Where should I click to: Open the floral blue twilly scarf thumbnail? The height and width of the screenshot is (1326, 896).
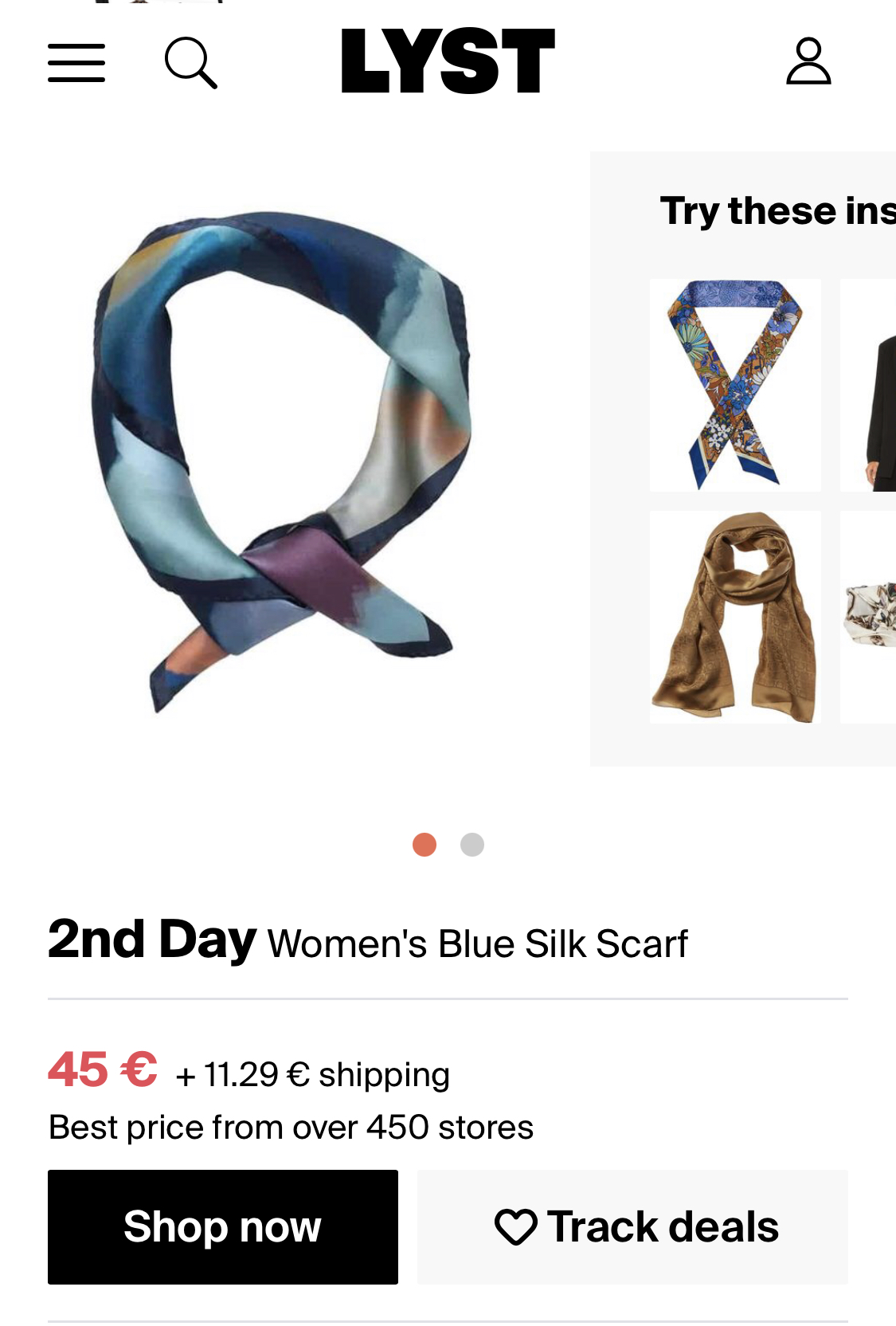(735, 385)
